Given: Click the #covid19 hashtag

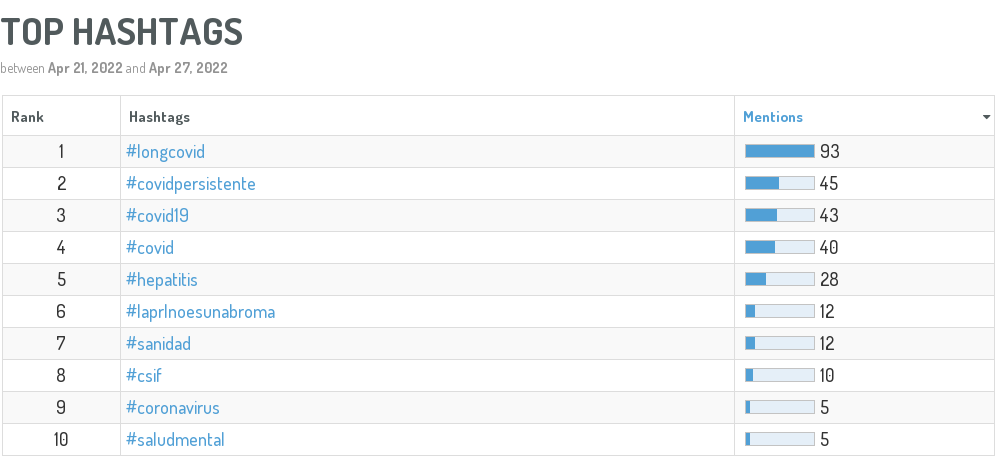Looking at the screenshot, I should point(158,216).
